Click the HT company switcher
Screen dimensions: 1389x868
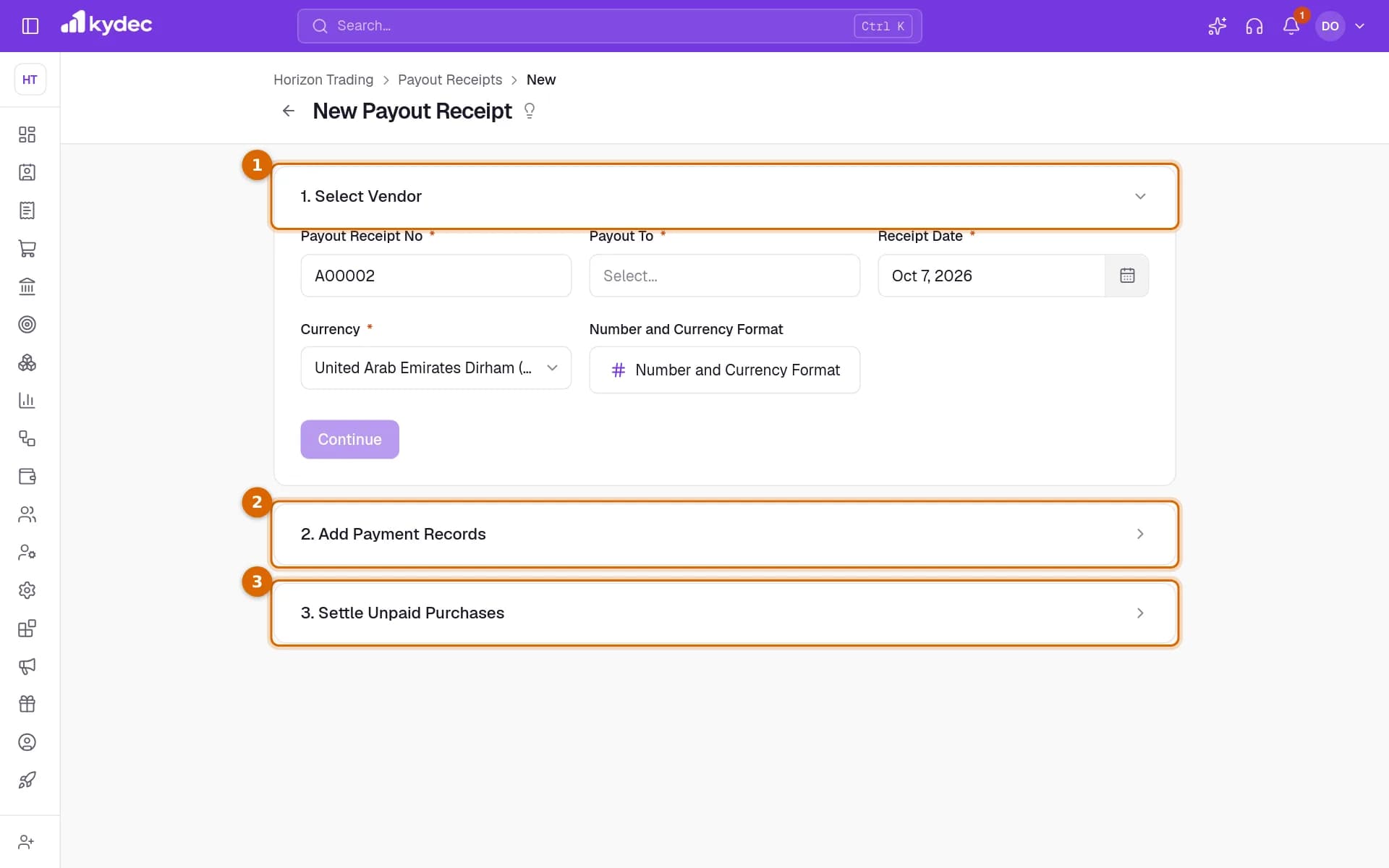[x=30, y=80]
